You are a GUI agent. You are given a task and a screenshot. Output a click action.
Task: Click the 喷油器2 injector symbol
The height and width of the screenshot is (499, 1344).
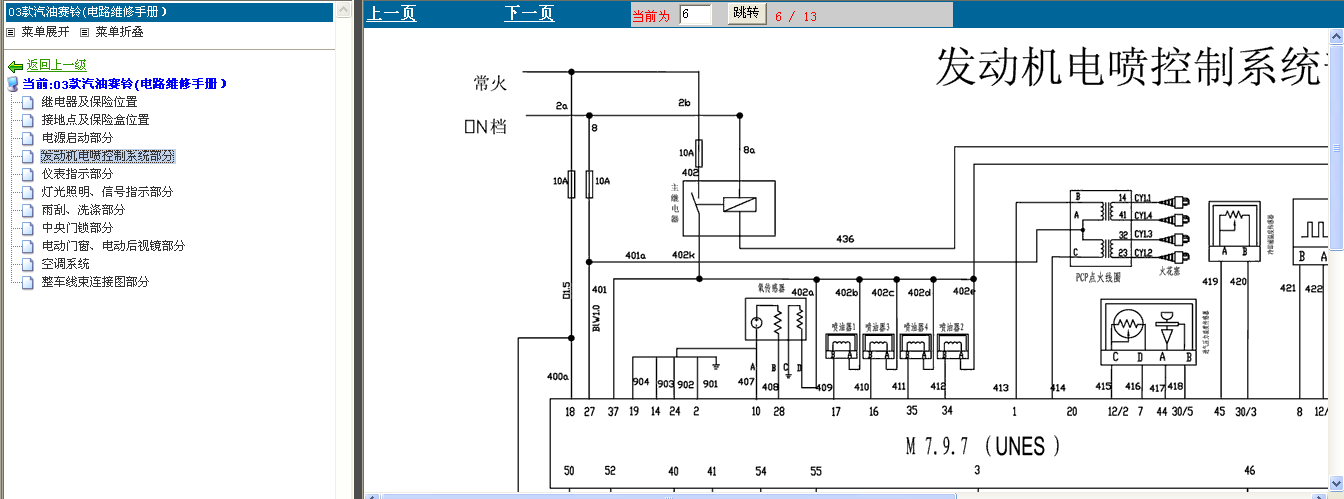click(x=952, y=346)
